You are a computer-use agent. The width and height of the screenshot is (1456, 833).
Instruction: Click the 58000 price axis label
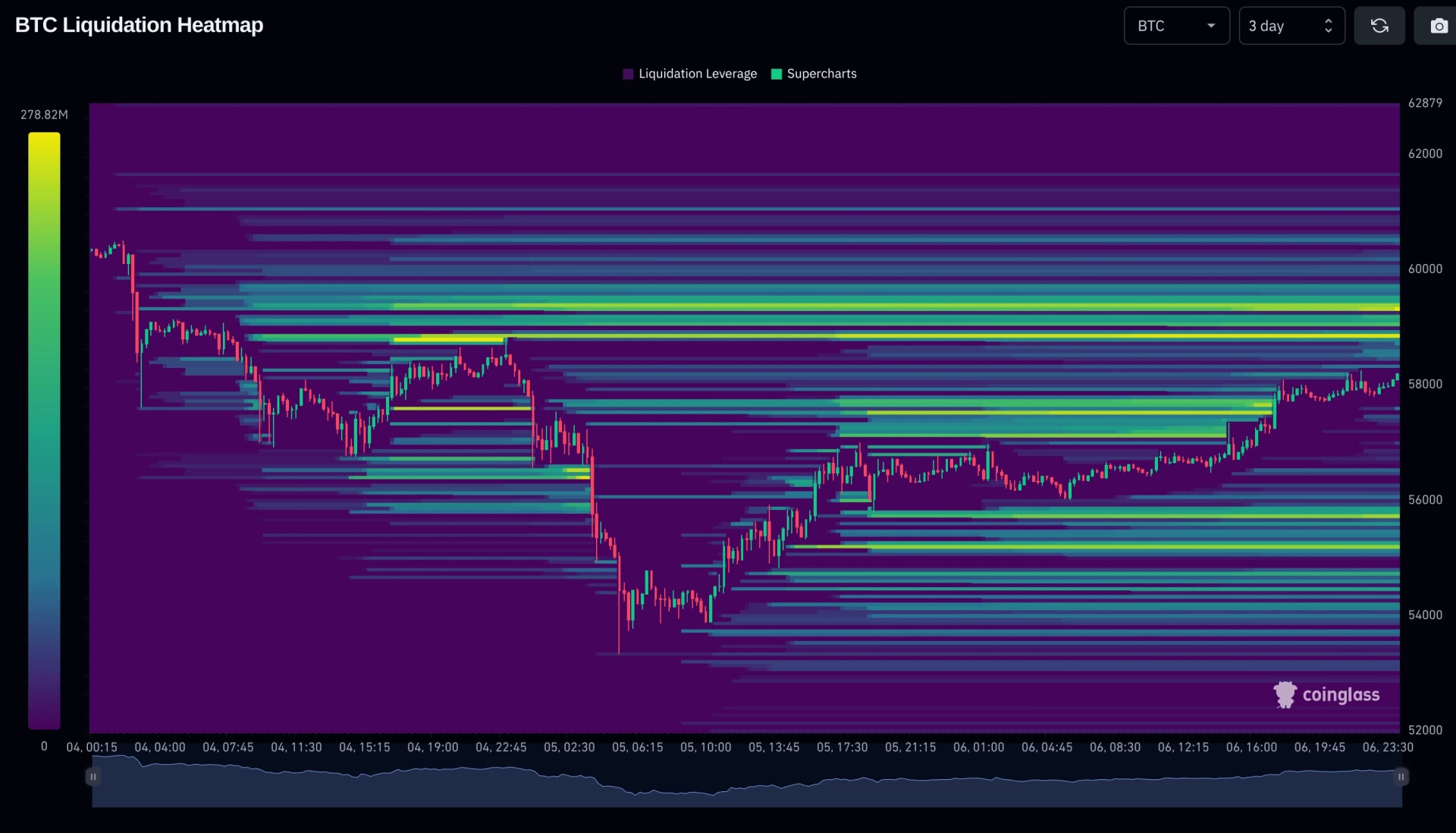1425,384
